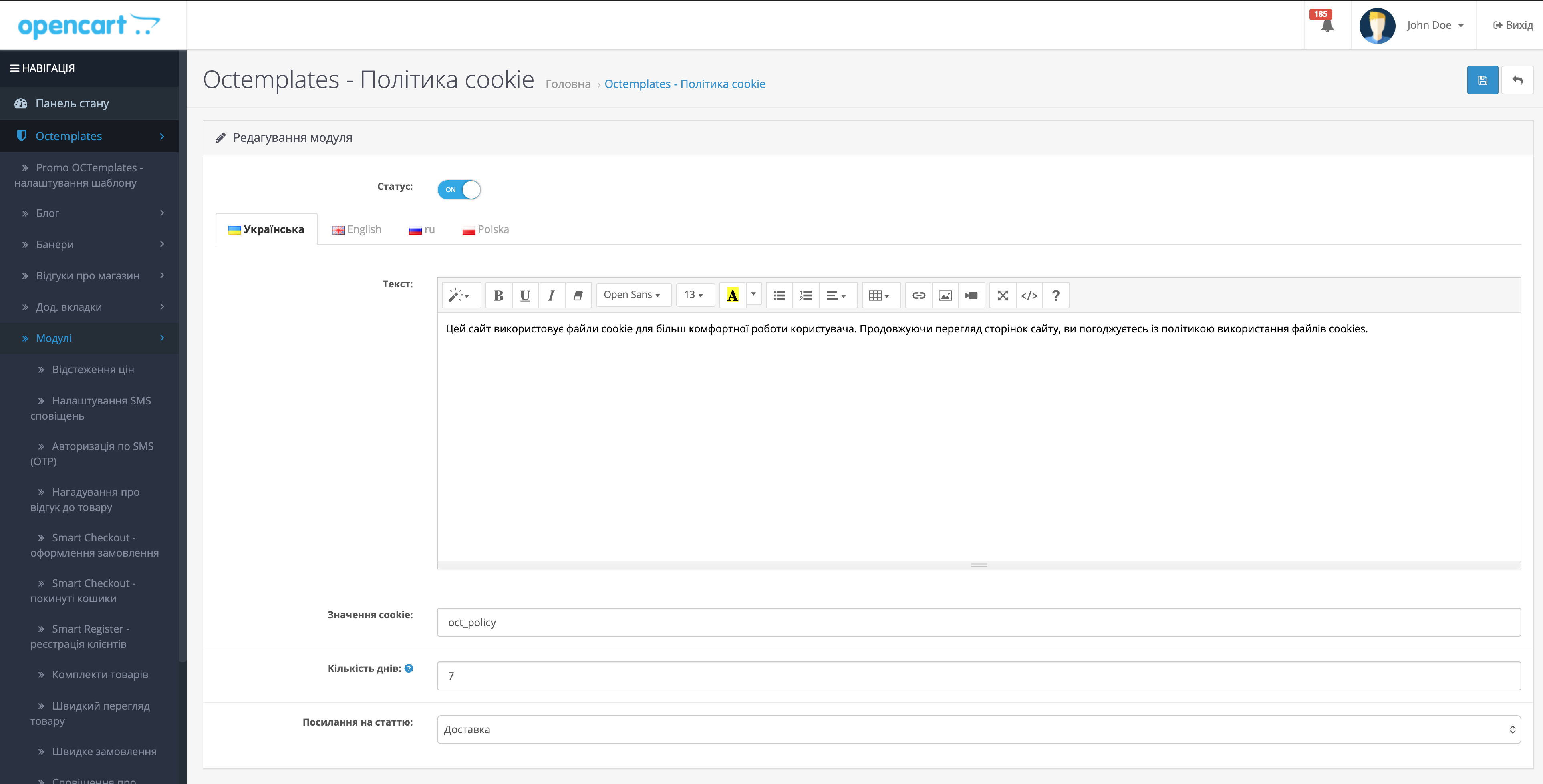Screen dimensions: 1543x784
Task: Open the Open Sans font dropdown
Action: 633,295
